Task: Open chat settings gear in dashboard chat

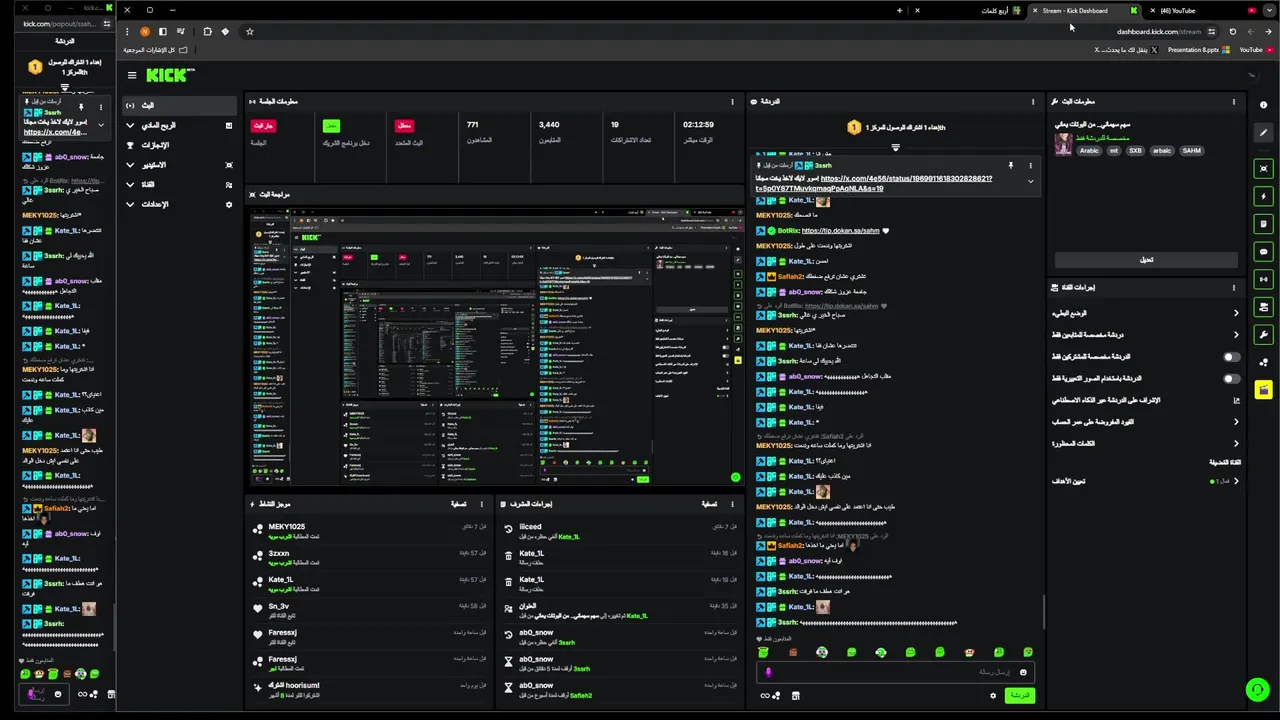Action: click(993, 695)
